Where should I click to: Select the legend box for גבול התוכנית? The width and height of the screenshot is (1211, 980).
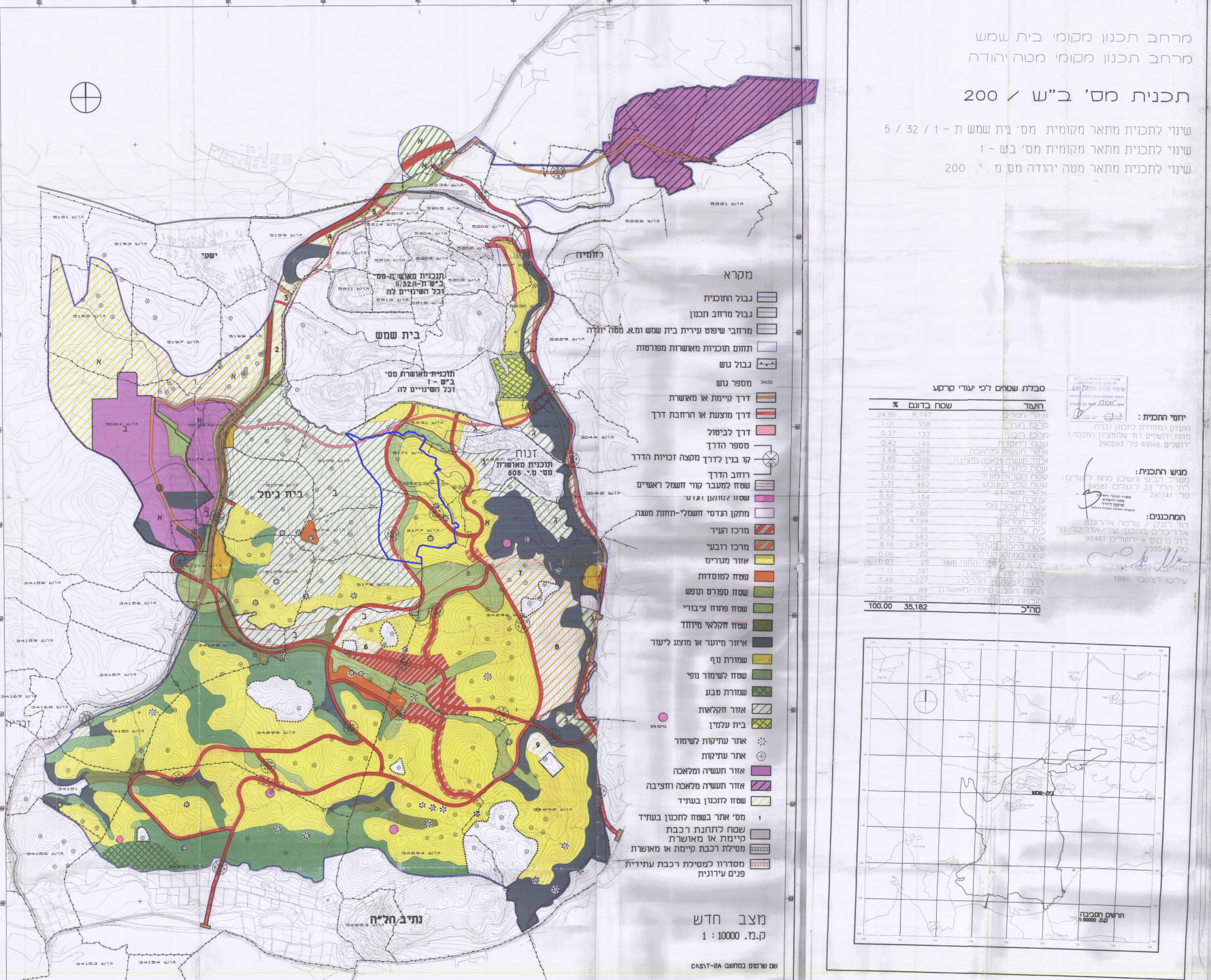(x=767, y=298)
